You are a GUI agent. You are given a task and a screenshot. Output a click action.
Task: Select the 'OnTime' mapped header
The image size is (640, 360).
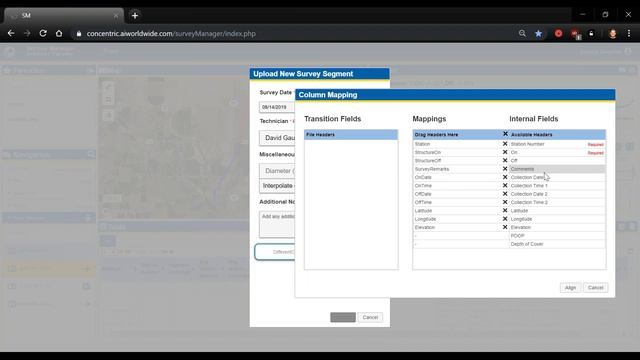click(x=423, y=186)
